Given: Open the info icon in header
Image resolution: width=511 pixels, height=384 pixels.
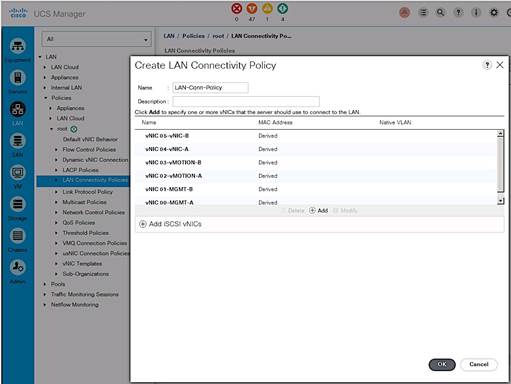Looking at the screenshot, I should coord(476,13).
